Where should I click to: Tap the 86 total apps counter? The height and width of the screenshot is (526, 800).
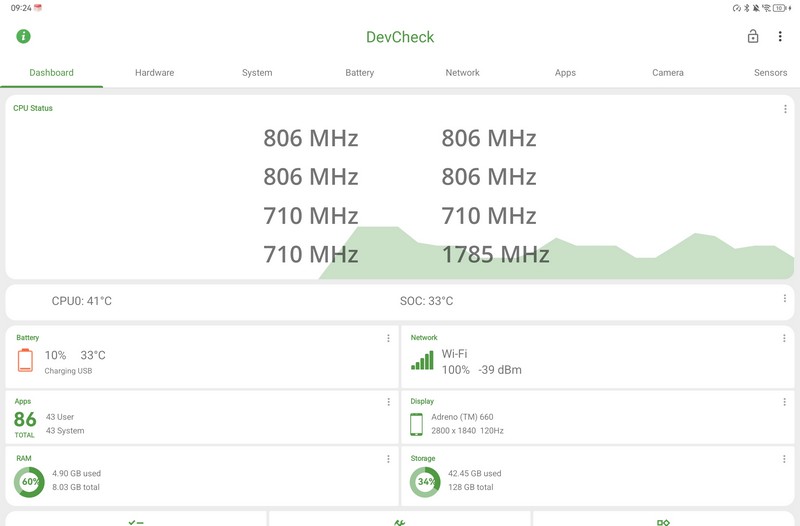(25, 422)
